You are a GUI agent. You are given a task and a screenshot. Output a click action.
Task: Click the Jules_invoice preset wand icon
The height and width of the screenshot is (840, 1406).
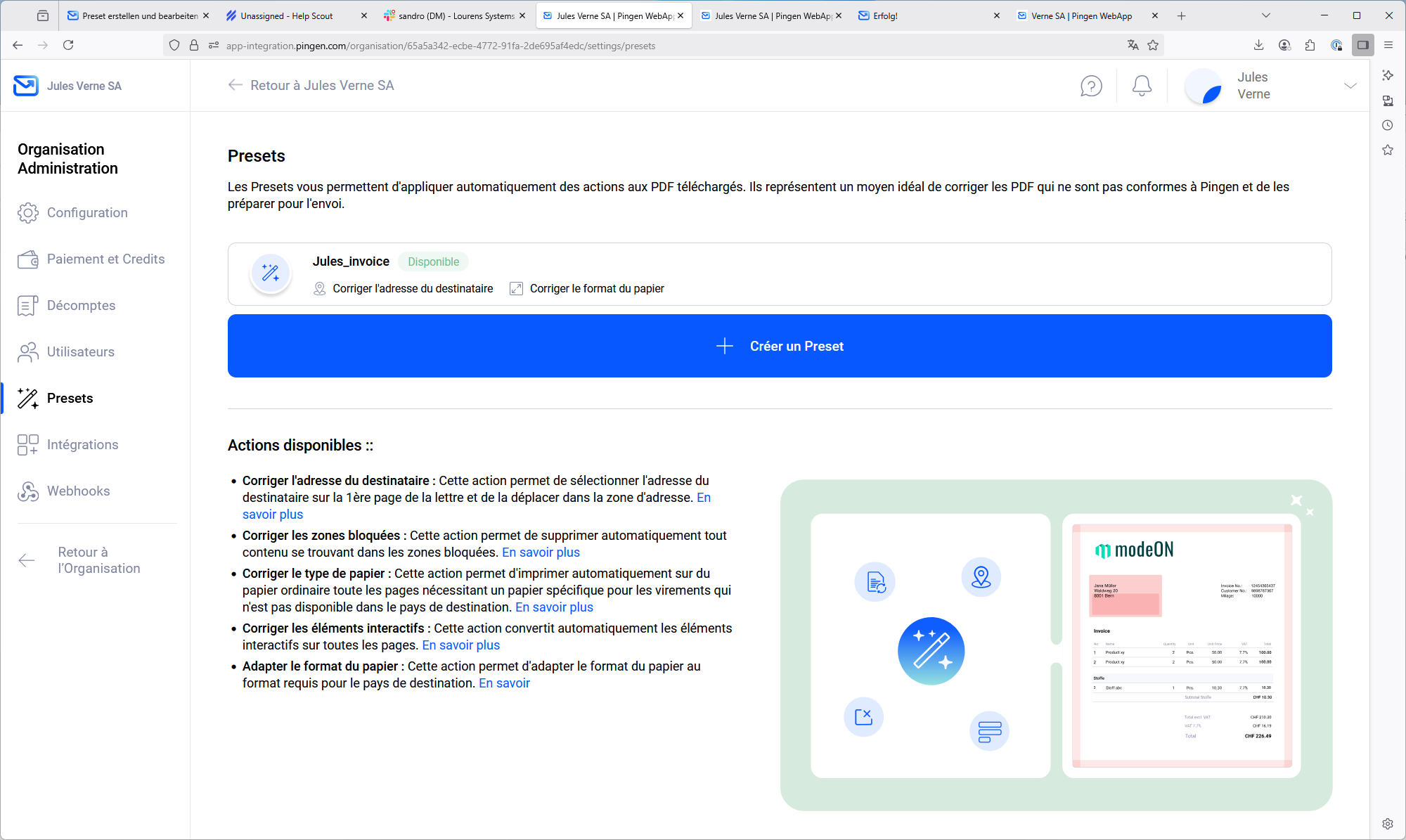(271, 273)
